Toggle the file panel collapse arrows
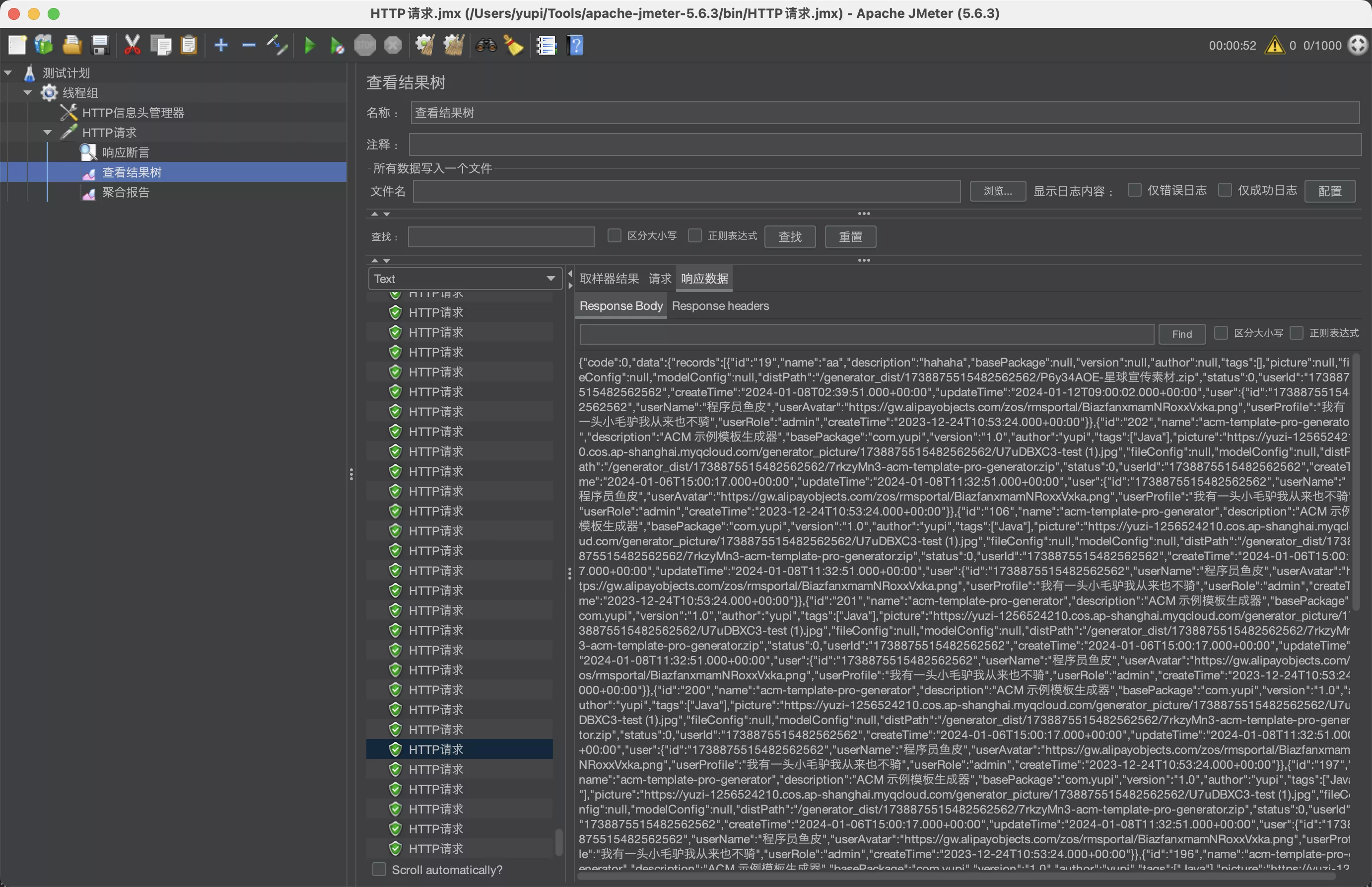This screenshot has width=1372, height=887. pyautogui.click(x=380, y=214)
